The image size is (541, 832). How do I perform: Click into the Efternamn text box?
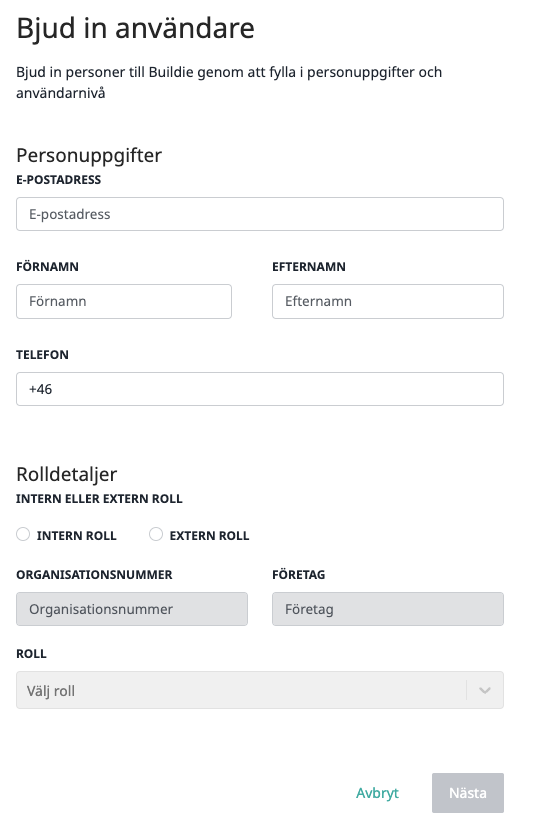pyautogui.click(x=388, y=301)
